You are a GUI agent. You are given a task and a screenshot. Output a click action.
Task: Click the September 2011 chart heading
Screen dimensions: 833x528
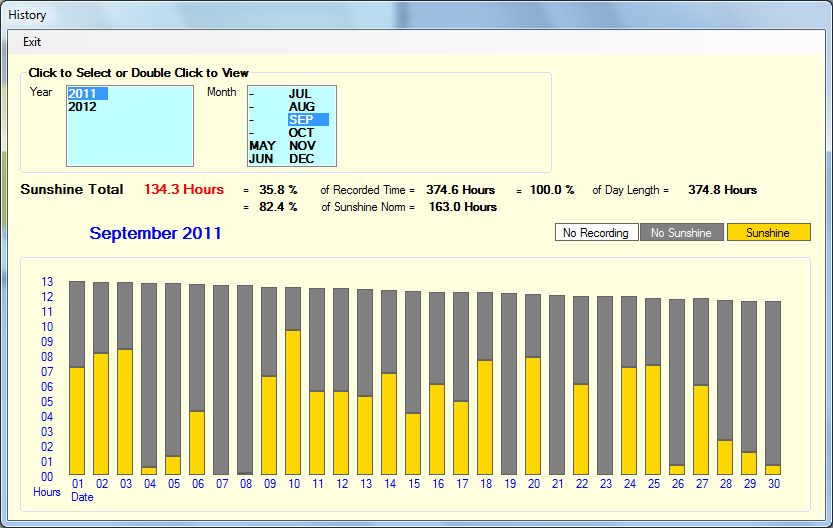coord(155,234)
